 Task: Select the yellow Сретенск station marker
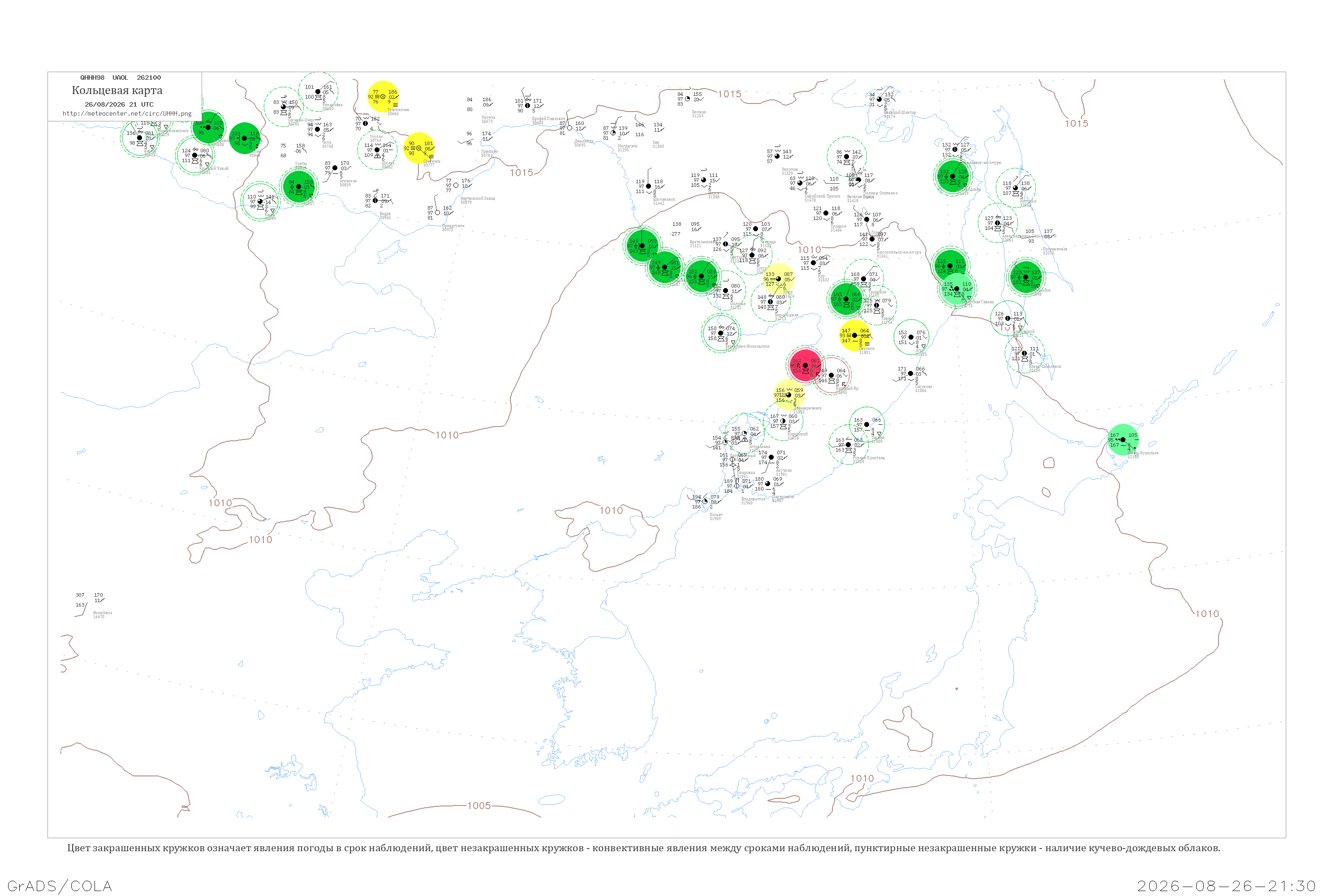tap(419, 148)
